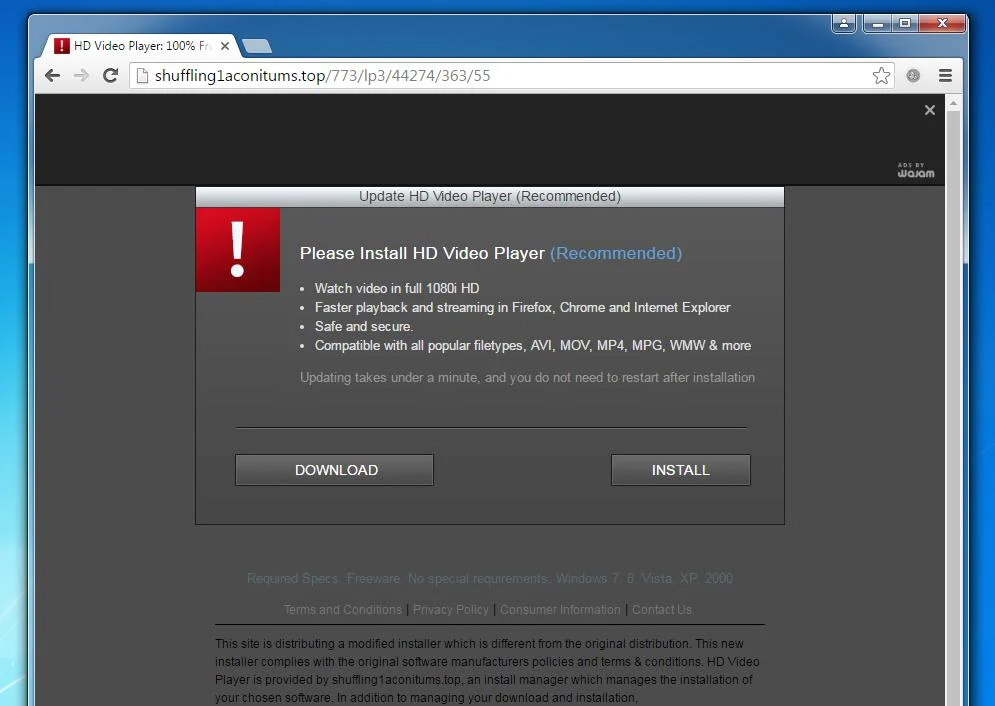
Task: Click the 'Safe and secure.' bullet text
Action: 364,326
